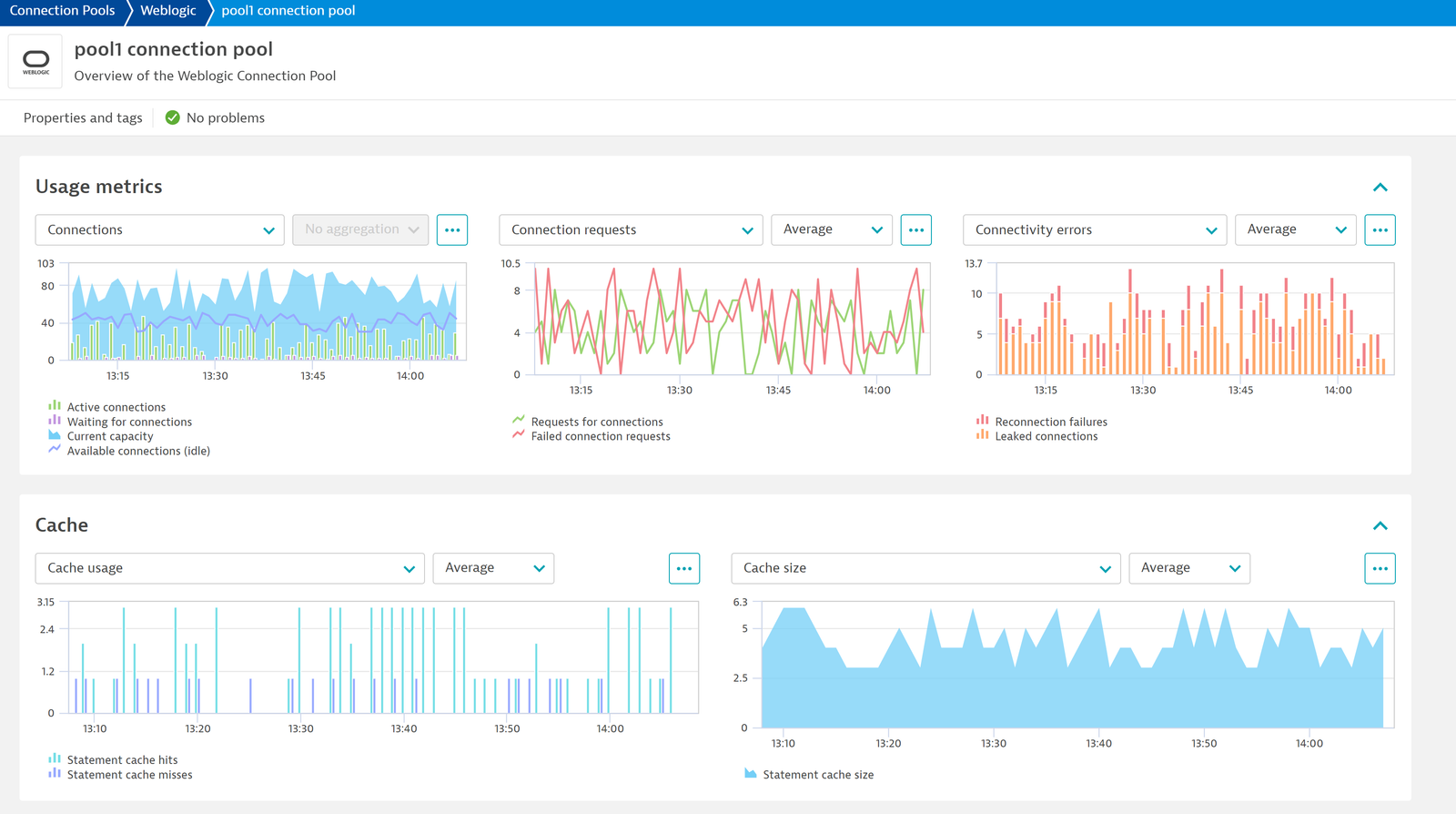
Task: Toggle Reconnection failures series label
Action: (1051, 422)
